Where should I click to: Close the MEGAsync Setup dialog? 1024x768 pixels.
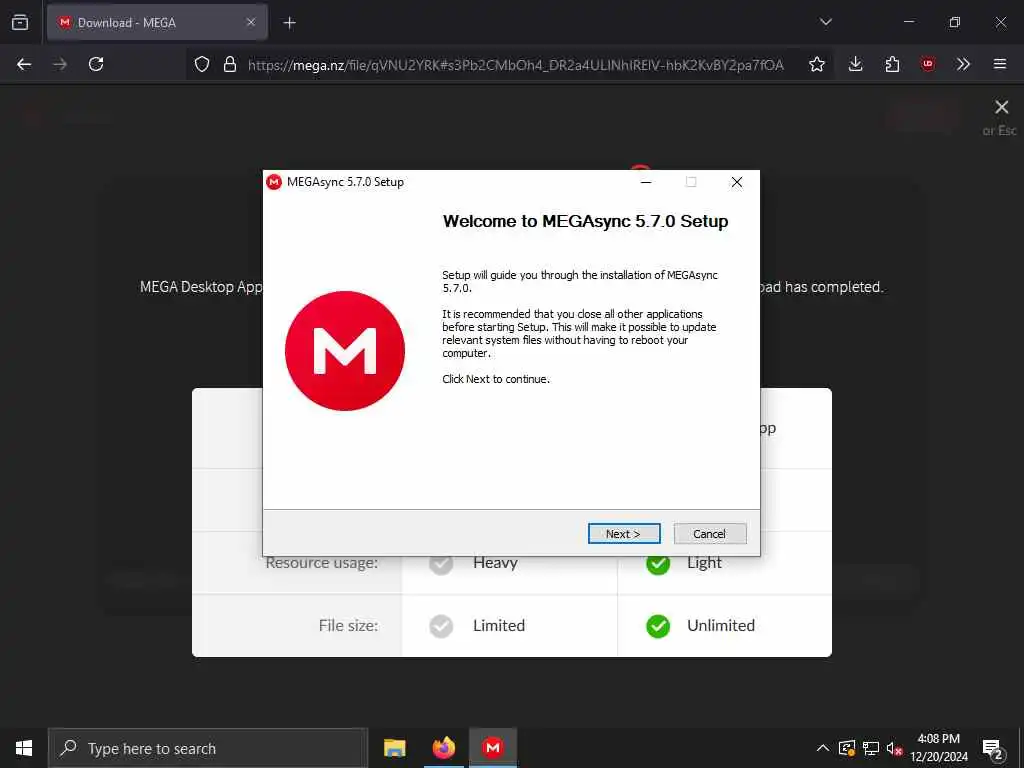tap(737, 182)
